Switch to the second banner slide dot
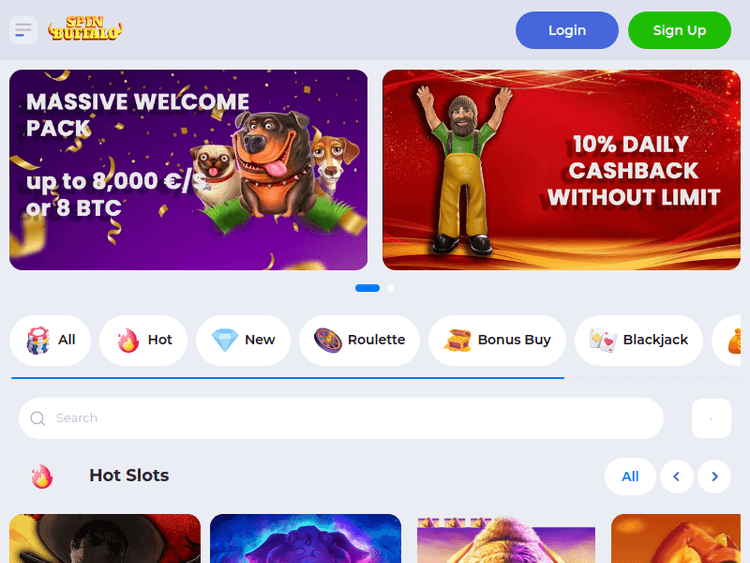Viewport: 750px width, 563px height. [x=391, y=288]
